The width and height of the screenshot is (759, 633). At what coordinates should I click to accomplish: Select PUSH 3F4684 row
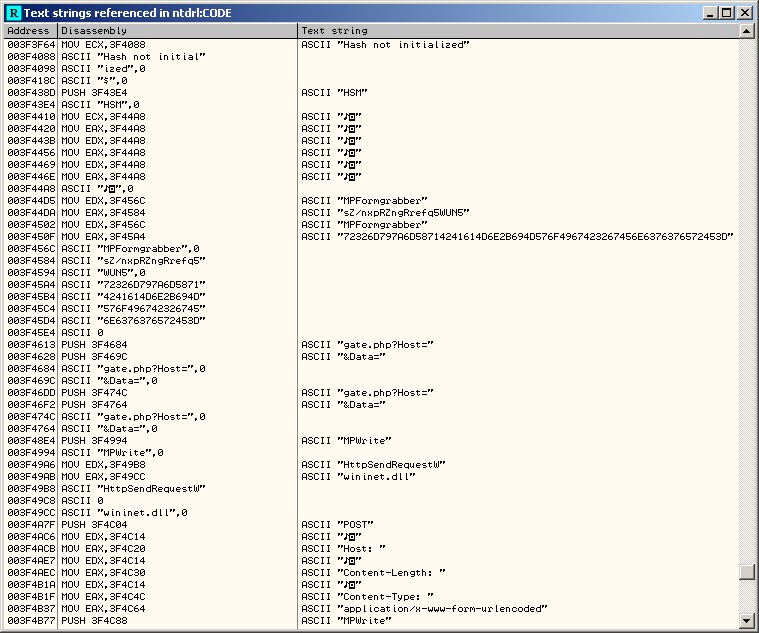[x=372, y=345]
